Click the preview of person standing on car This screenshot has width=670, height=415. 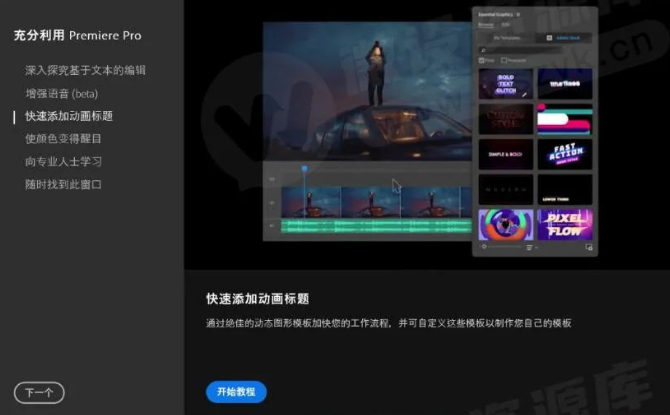pyautogui.click(x=367, y=91)
